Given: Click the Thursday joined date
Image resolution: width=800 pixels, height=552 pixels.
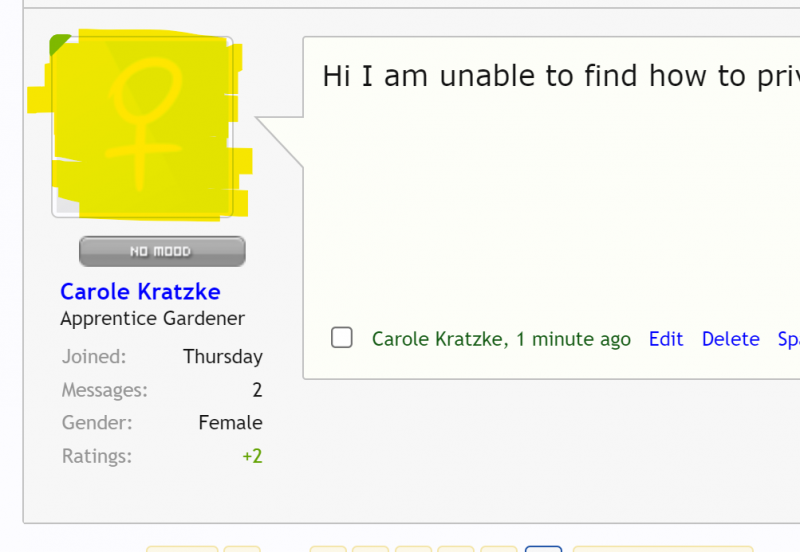Looking at the screenshot, I should (x=222, y=356).
